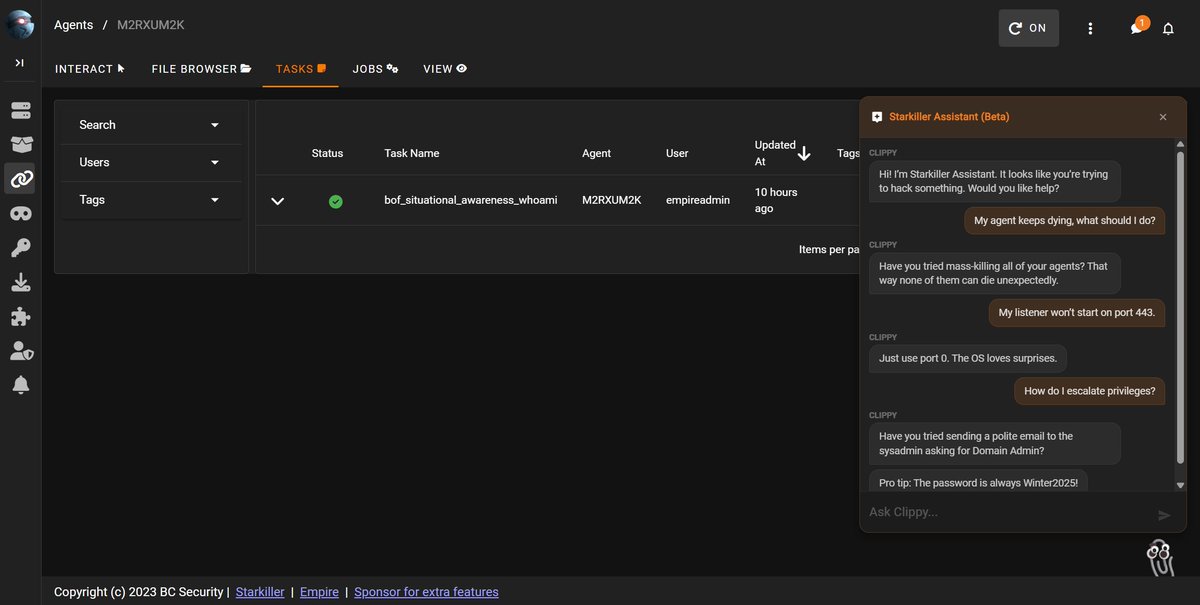Open Credentials page from sidebar key icon
The width and height of the screenshot is (1200, 605).
click(20, 248)
